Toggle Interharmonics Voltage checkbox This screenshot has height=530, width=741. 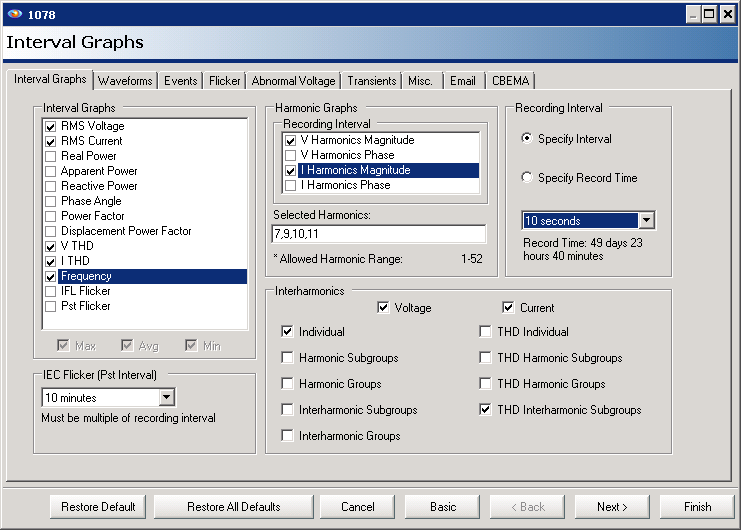point(383,308)
